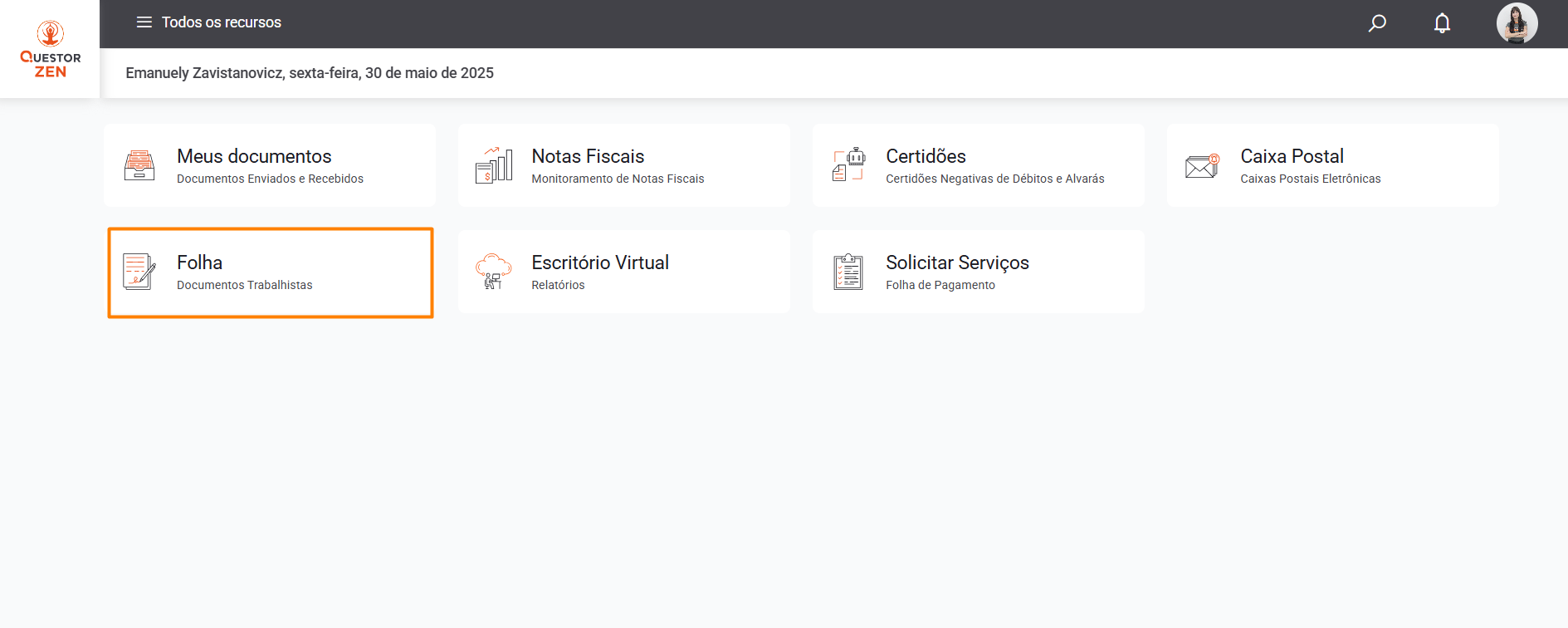
Task: Click the Notas Fiscais chart icon
Action: tap(494, 165)
